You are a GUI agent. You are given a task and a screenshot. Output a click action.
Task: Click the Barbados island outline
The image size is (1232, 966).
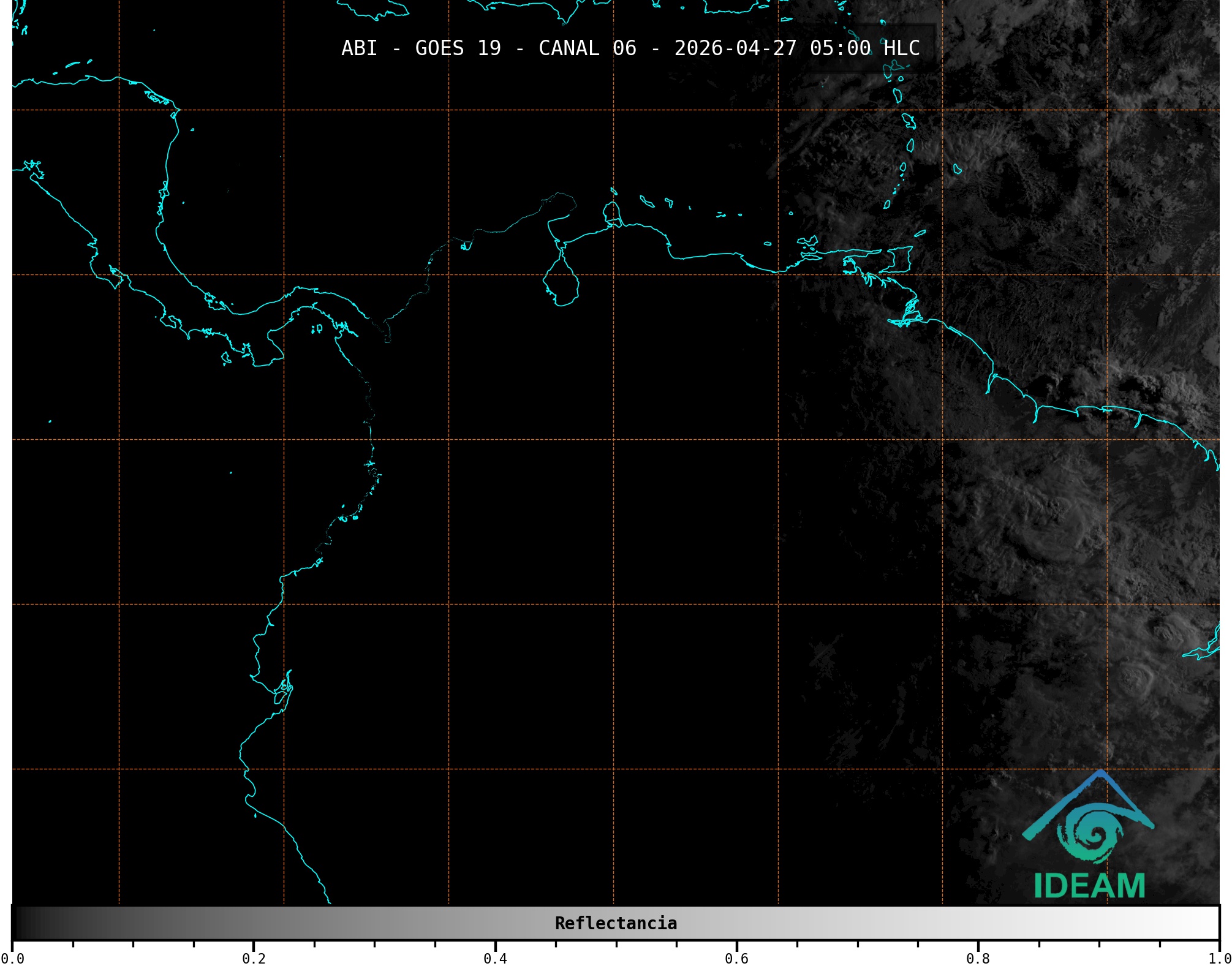[x=957, y=168]
